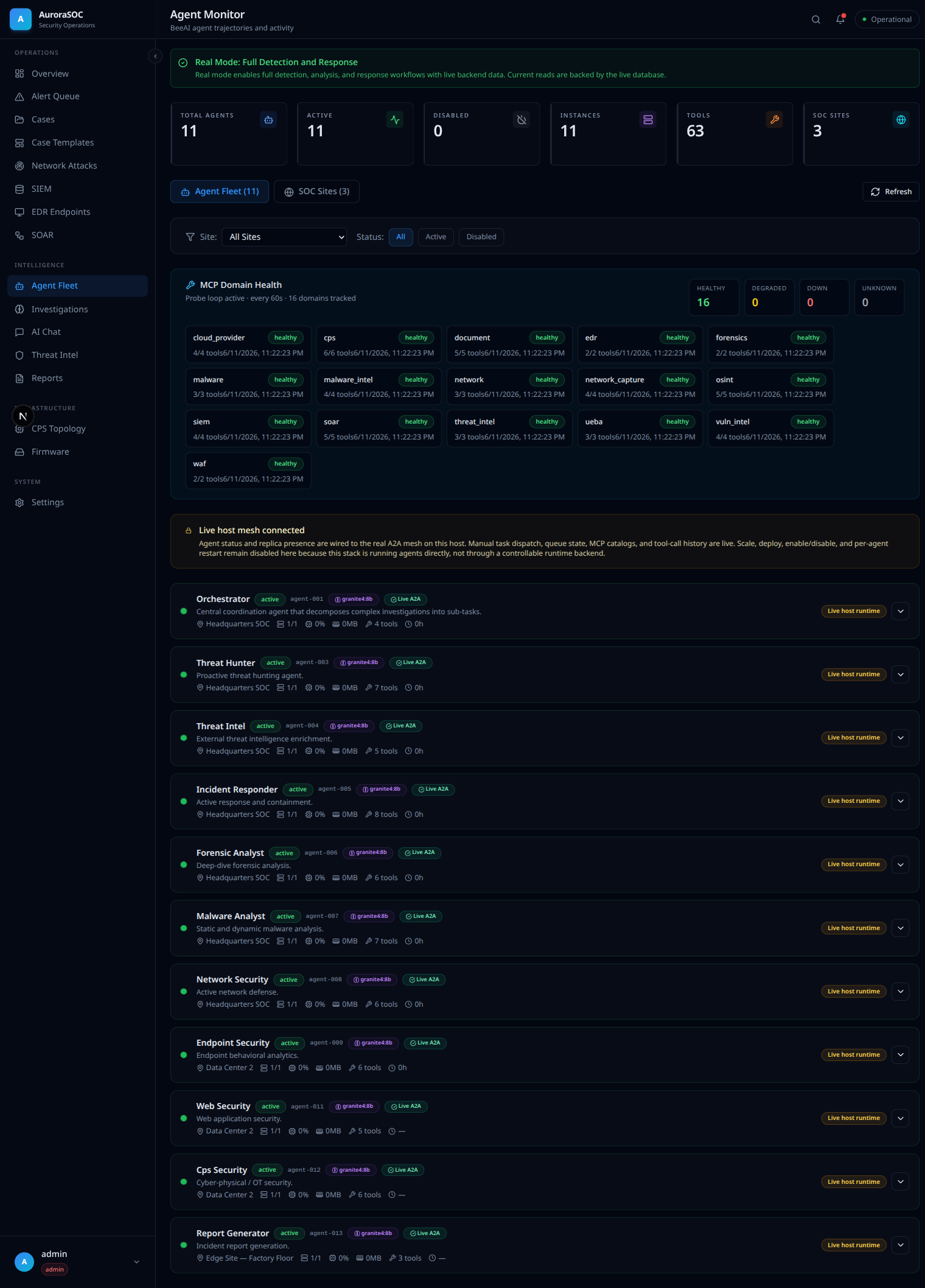Click the SOC Sites globe icon
The image size is (925, 1288).
[901, 120]
